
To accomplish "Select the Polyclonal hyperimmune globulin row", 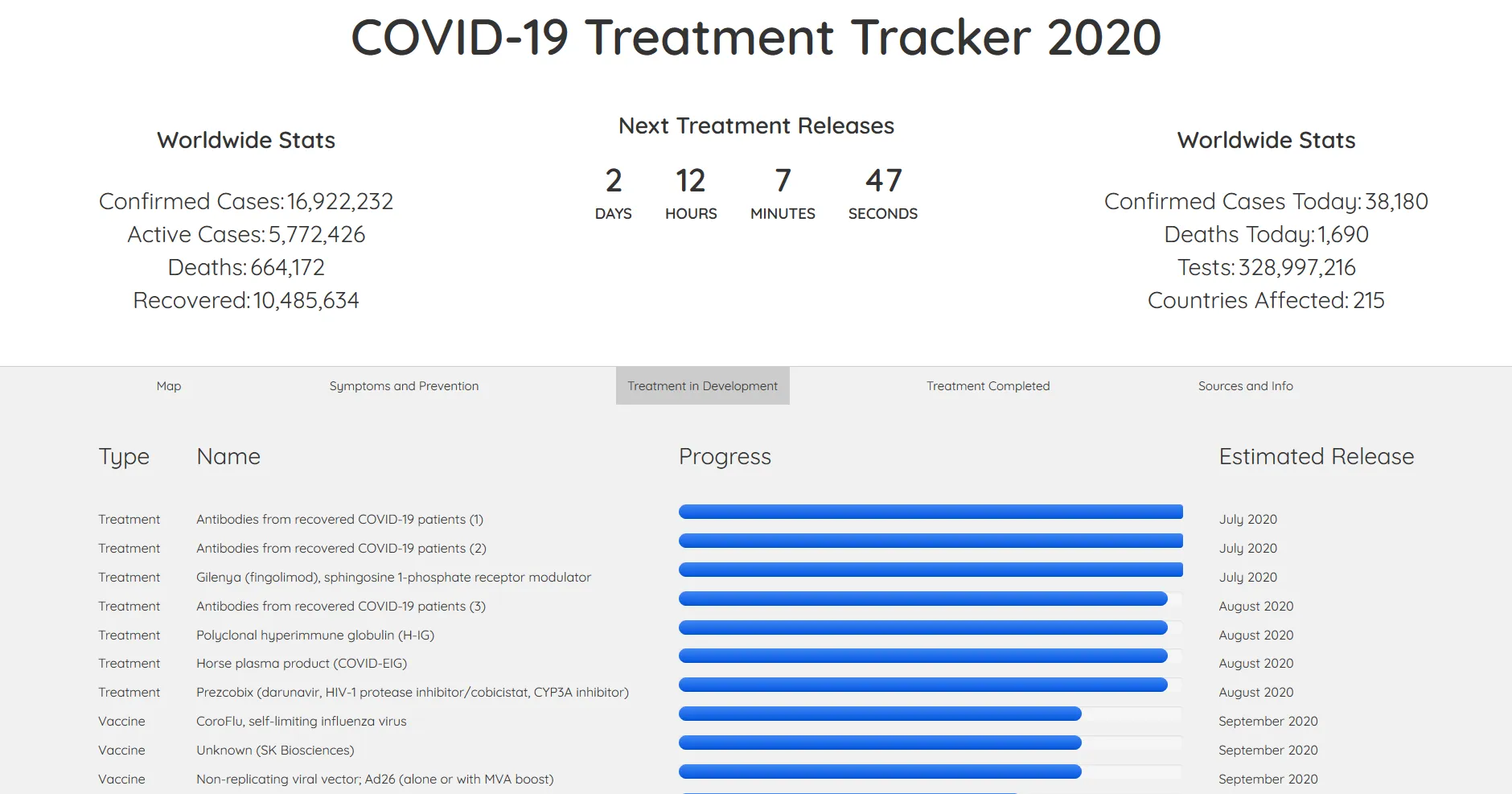I will tap(315, 635).
